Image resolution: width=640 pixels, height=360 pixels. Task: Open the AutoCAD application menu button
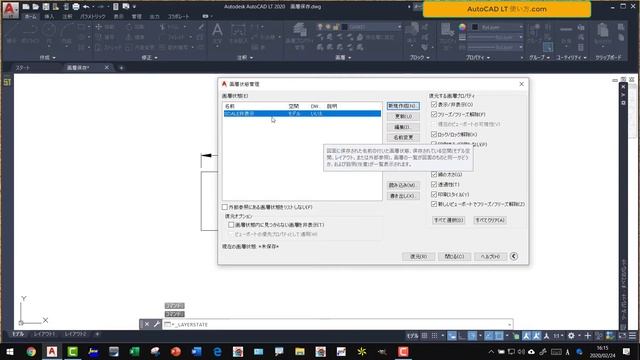coord(10,10)
